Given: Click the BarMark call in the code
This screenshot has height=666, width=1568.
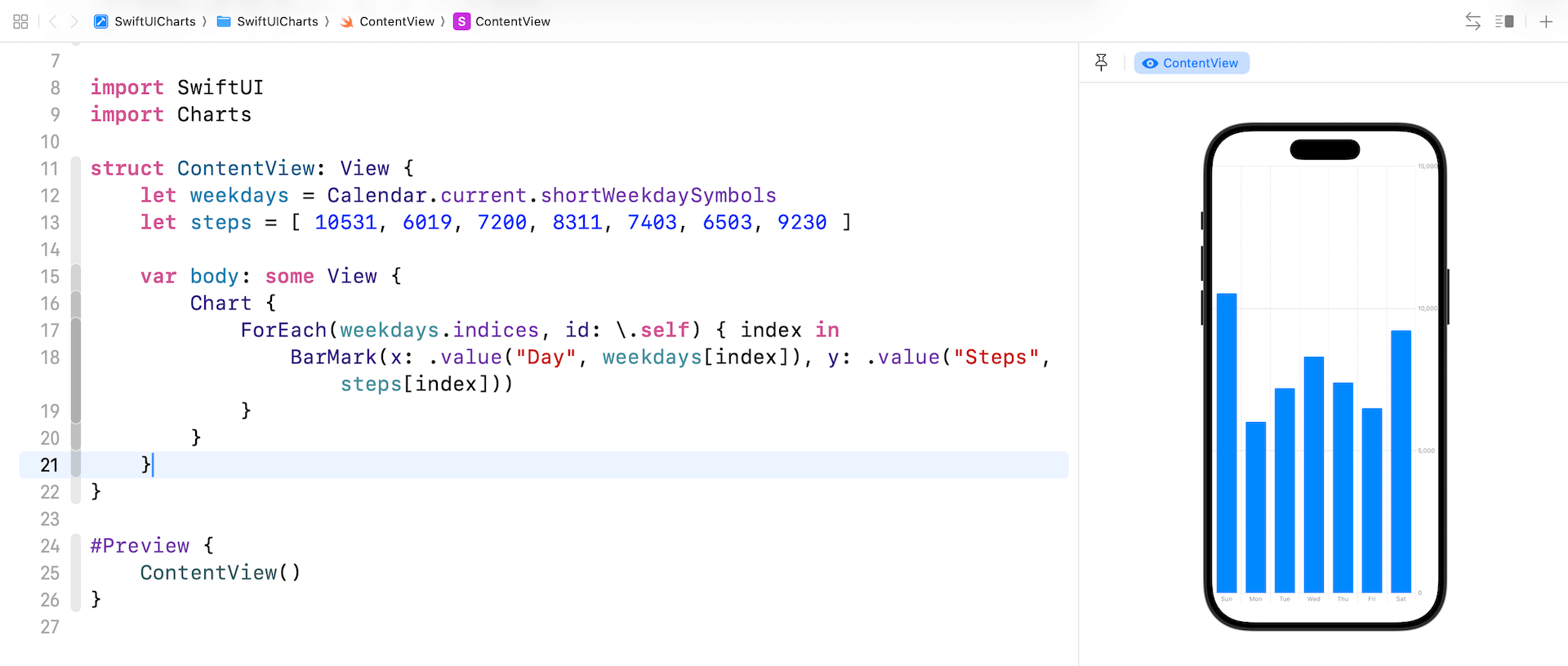Looking at the screenshot, I should coord(333,357).
